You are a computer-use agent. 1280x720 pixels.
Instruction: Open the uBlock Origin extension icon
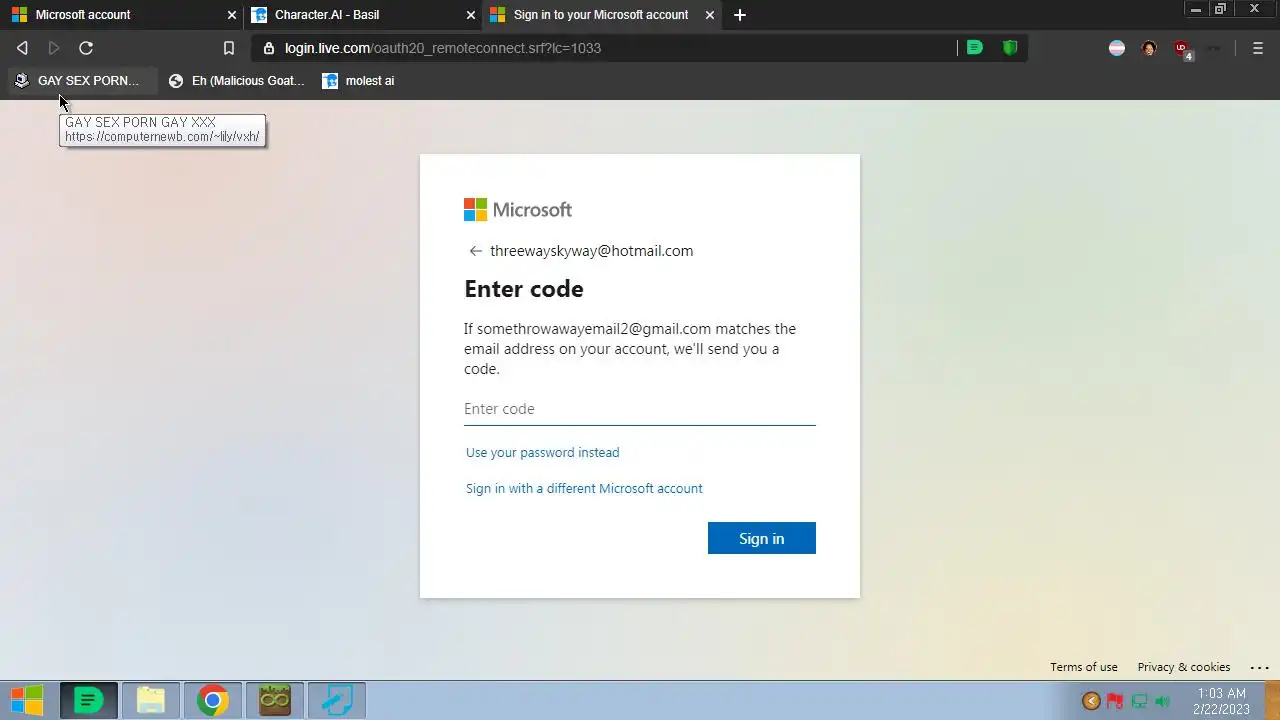coord(1183,50)
